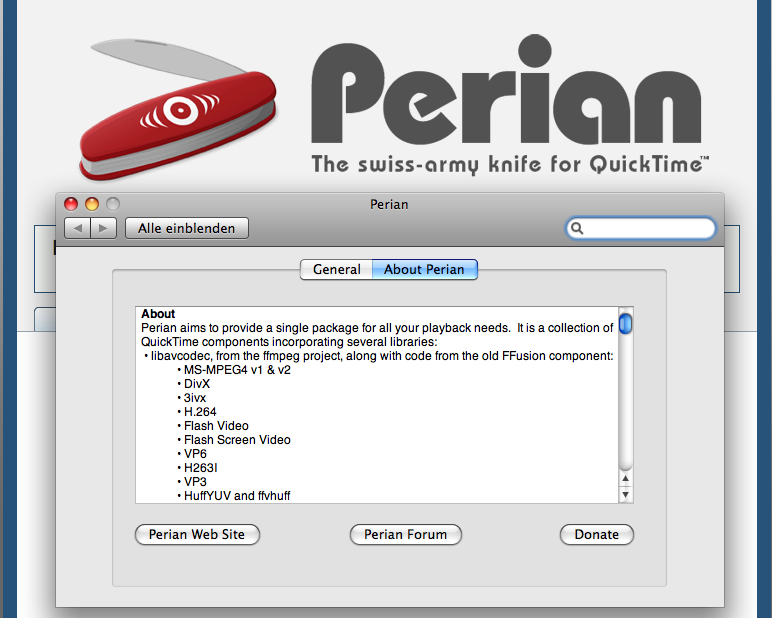Click the gray zoom window button
772x618 pixels.
click(x=113, y=203)
